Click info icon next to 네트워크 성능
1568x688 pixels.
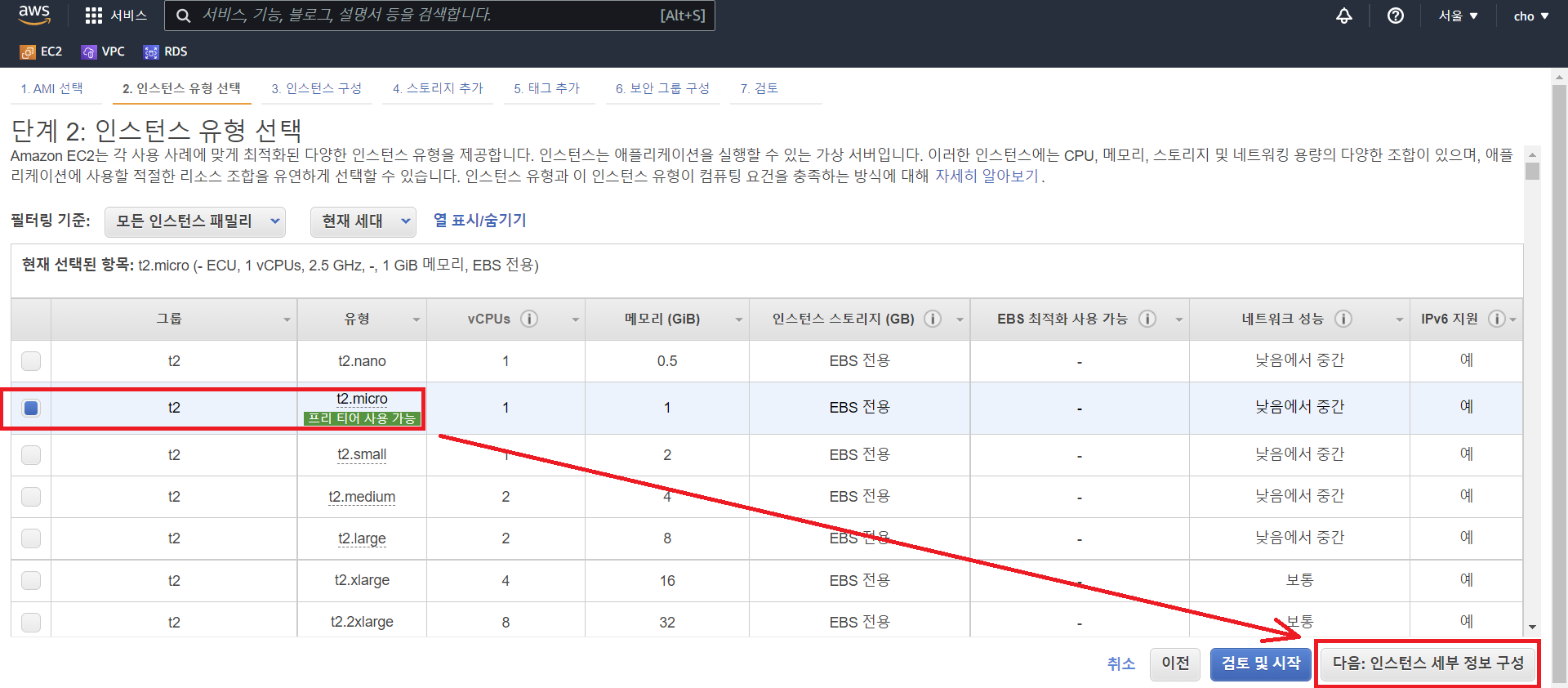[x=1343, y=319]
